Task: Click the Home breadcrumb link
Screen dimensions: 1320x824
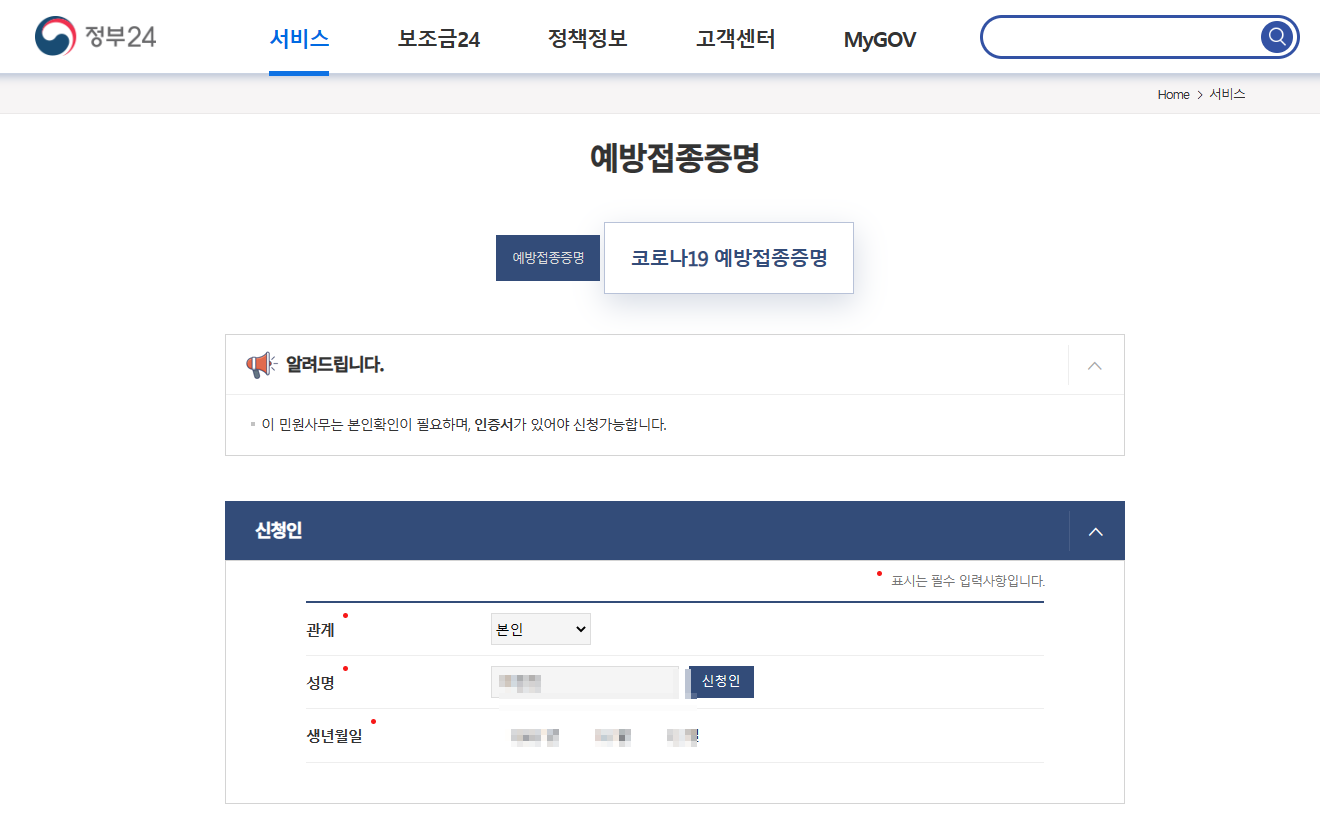Action: click(1172, 94)
